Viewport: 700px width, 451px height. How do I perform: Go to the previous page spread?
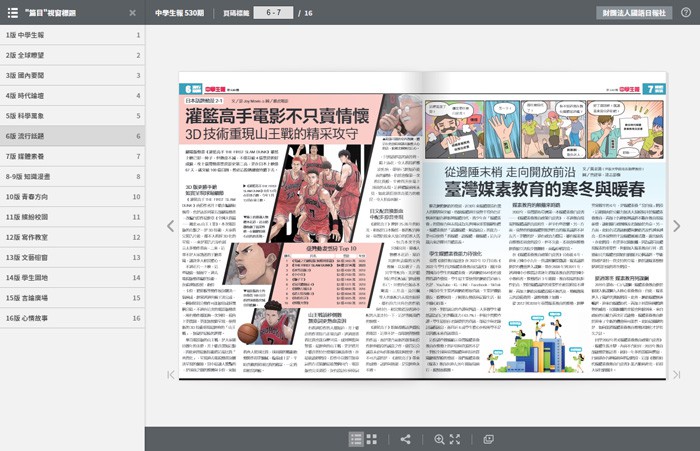click(171, 226)
